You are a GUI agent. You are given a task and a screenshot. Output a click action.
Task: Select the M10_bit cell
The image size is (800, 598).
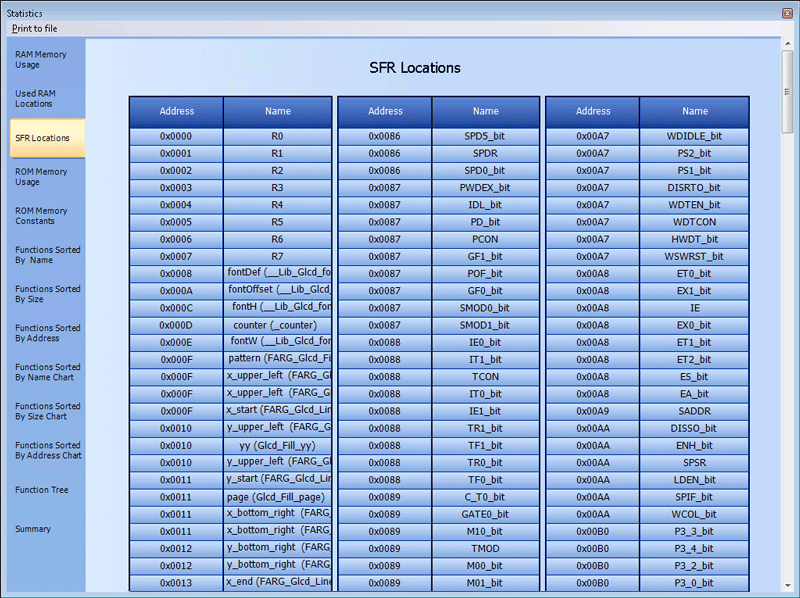(x=485, y=532)
